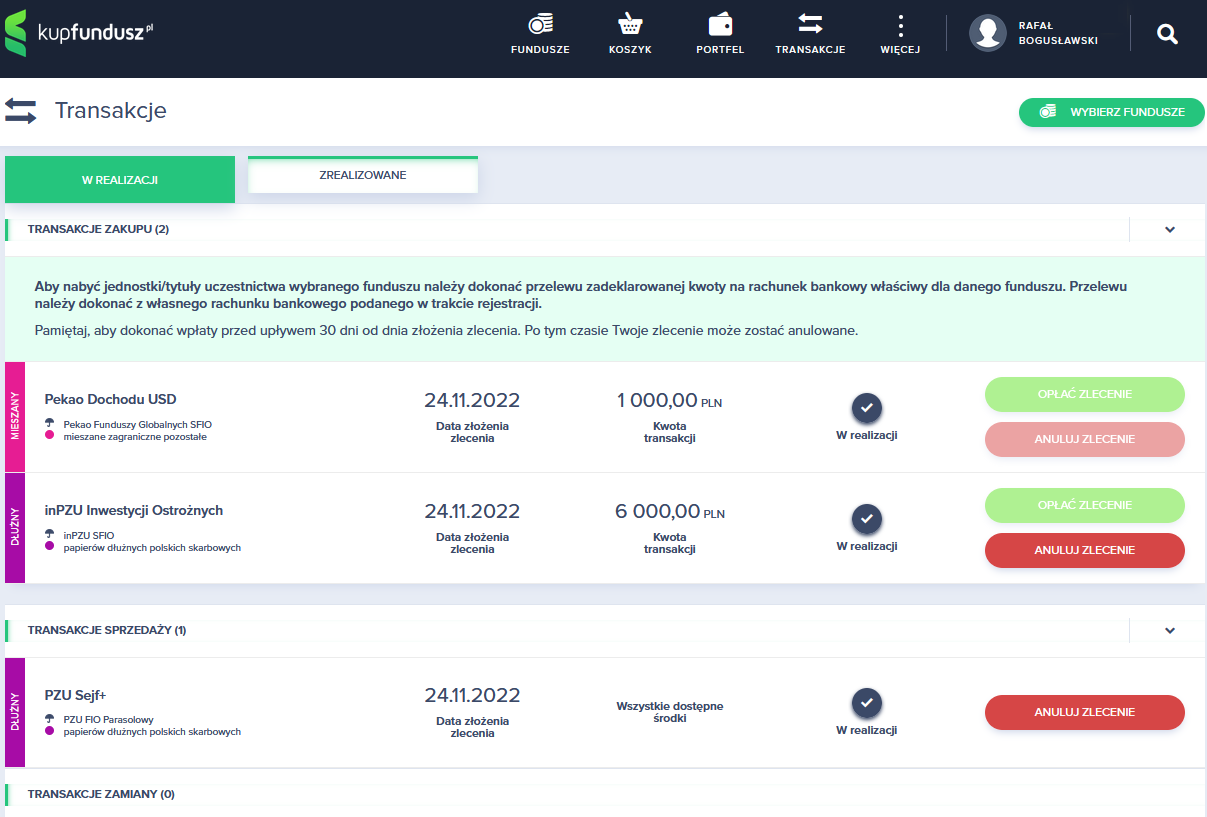1207x817 pixels.
Task: Open the Portfel wallet icon
Action: (720, 24)
